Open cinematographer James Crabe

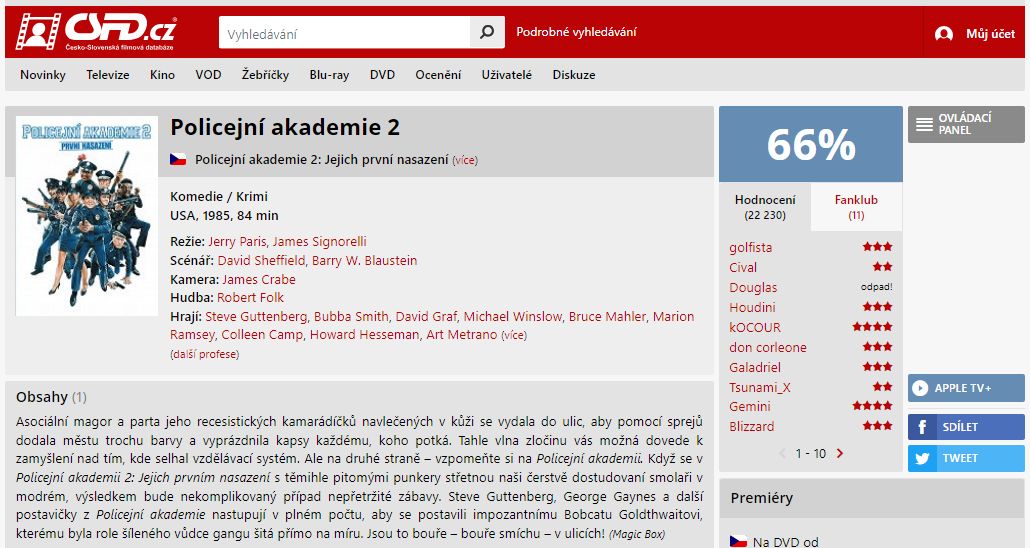259,280
